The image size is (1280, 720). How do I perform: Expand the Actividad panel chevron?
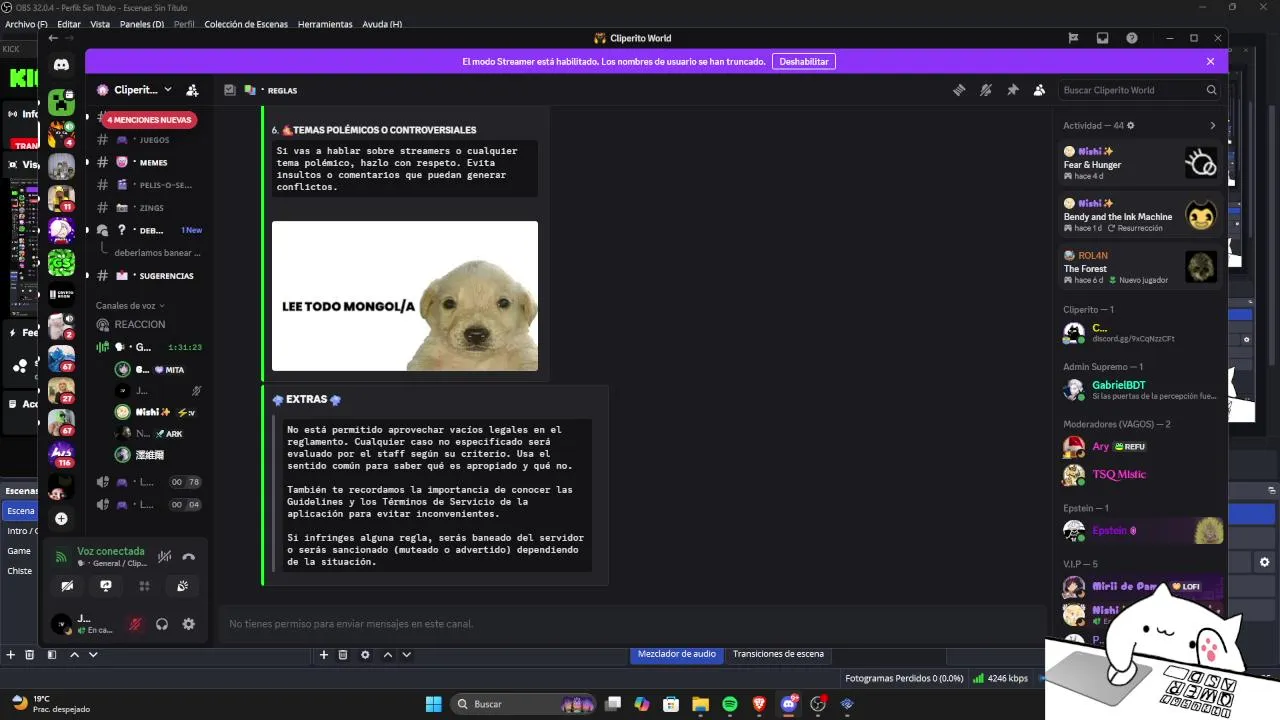(1213, 126)
